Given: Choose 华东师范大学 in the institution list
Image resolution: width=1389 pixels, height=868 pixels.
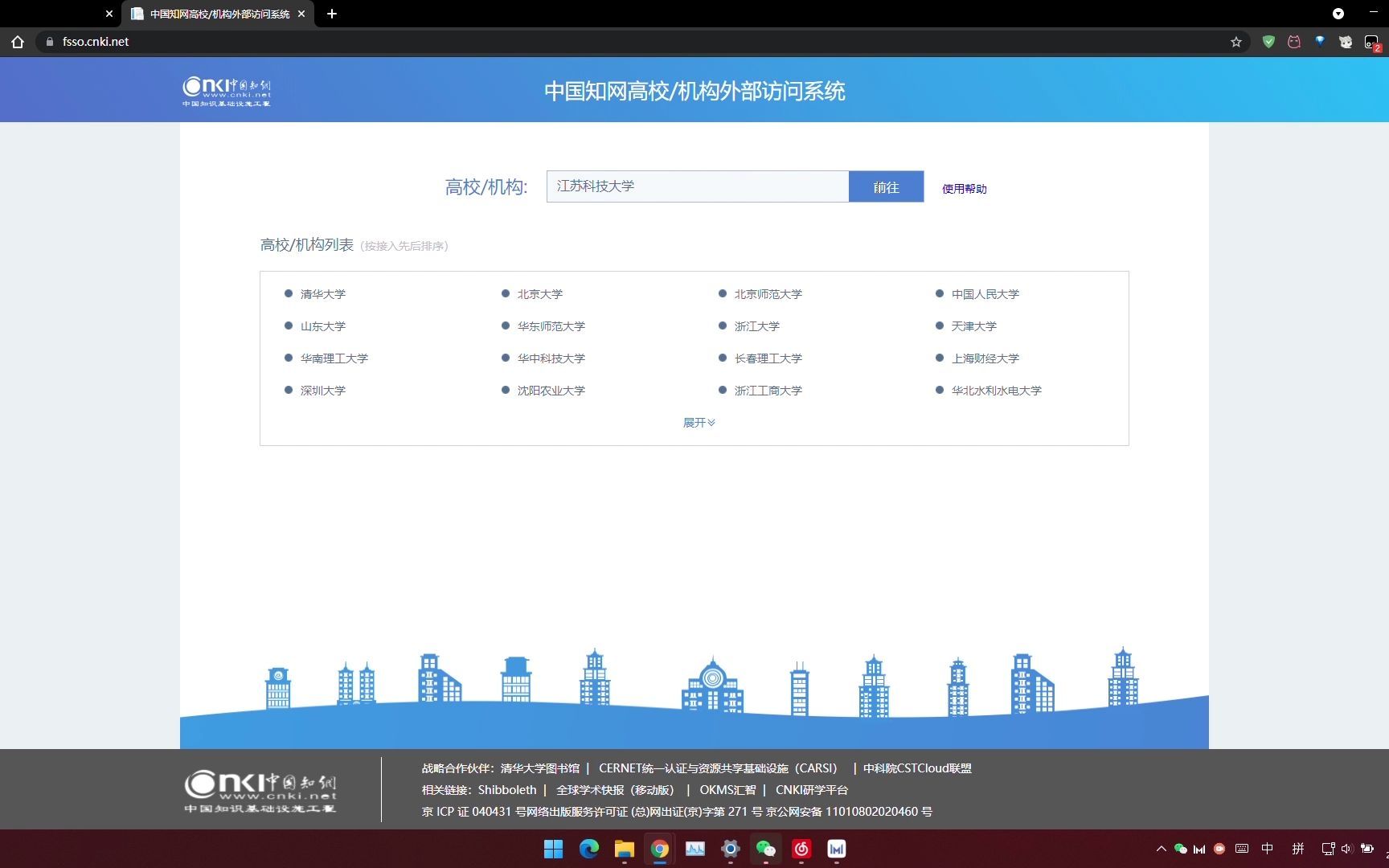Looking at the screenshot, I should tap(551, 326).
